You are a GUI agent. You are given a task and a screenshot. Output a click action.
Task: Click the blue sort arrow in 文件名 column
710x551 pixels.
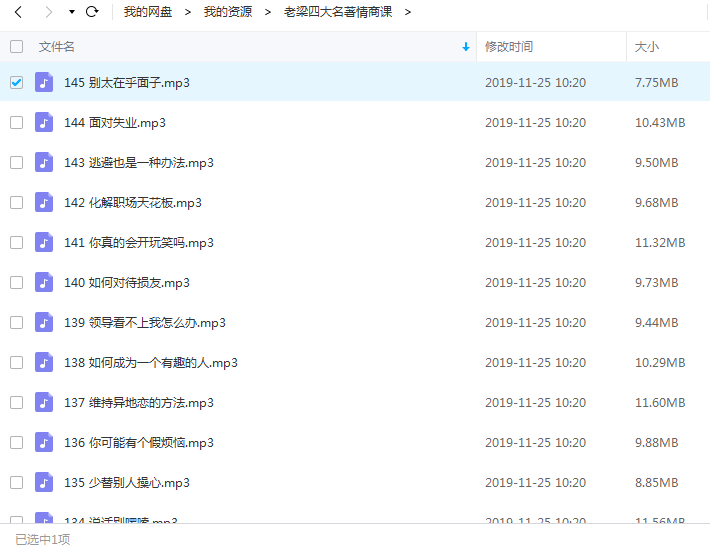tap(466, 47)
